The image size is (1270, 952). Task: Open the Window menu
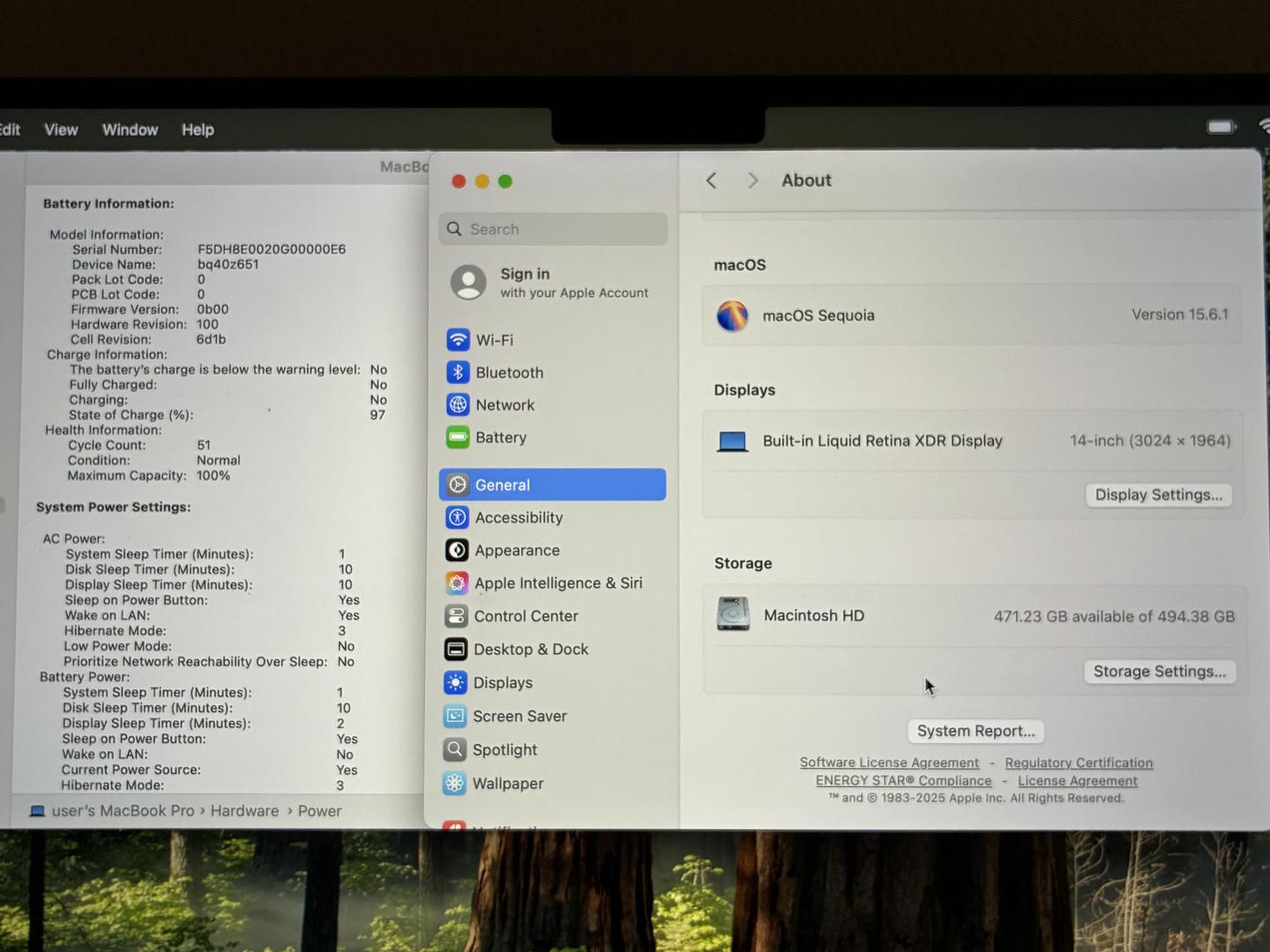tap(130, 130)
